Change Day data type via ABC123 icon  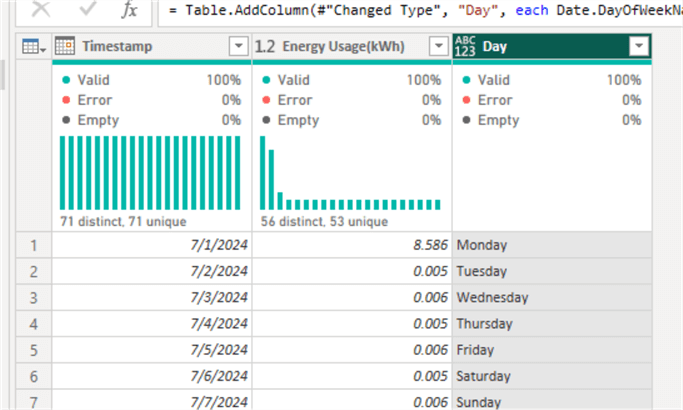[x=465, y=47]
